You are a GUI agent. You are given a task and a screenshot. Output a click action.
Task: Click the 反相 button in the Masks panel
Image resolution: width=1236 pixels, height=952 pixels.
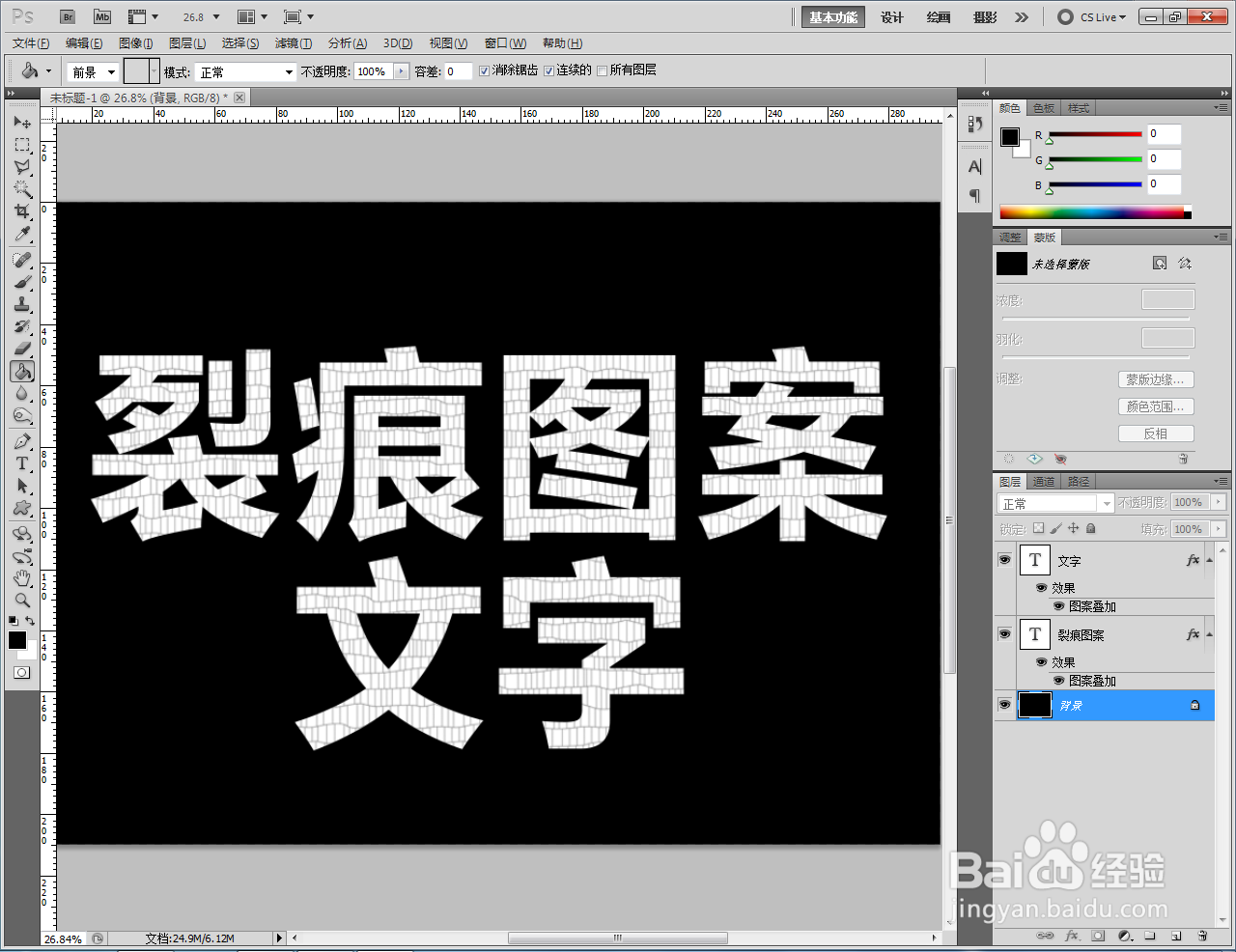[1155, 433]
